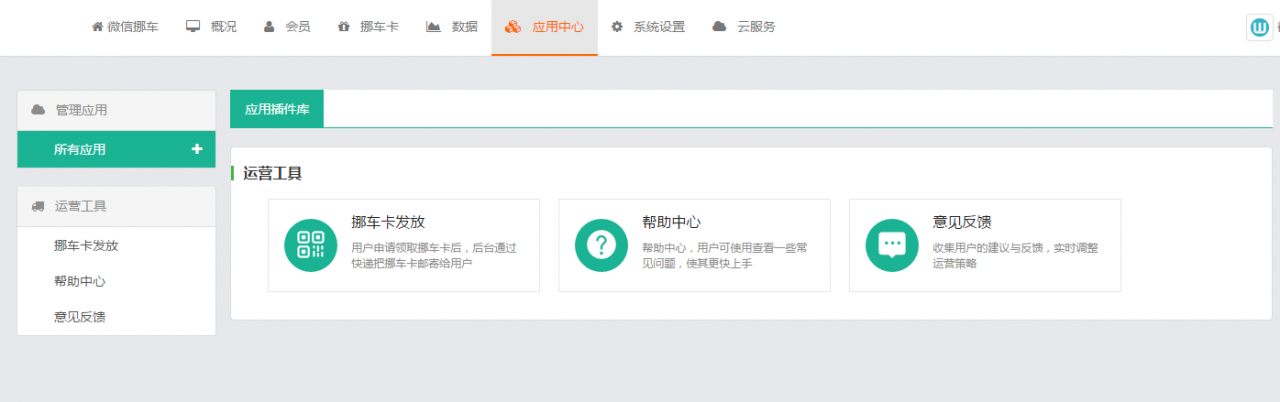The width and height of the screenshot is (1280, 402).
Task: Open 意见反馈 from the left sidebar
Action: (x=80, y=317)
